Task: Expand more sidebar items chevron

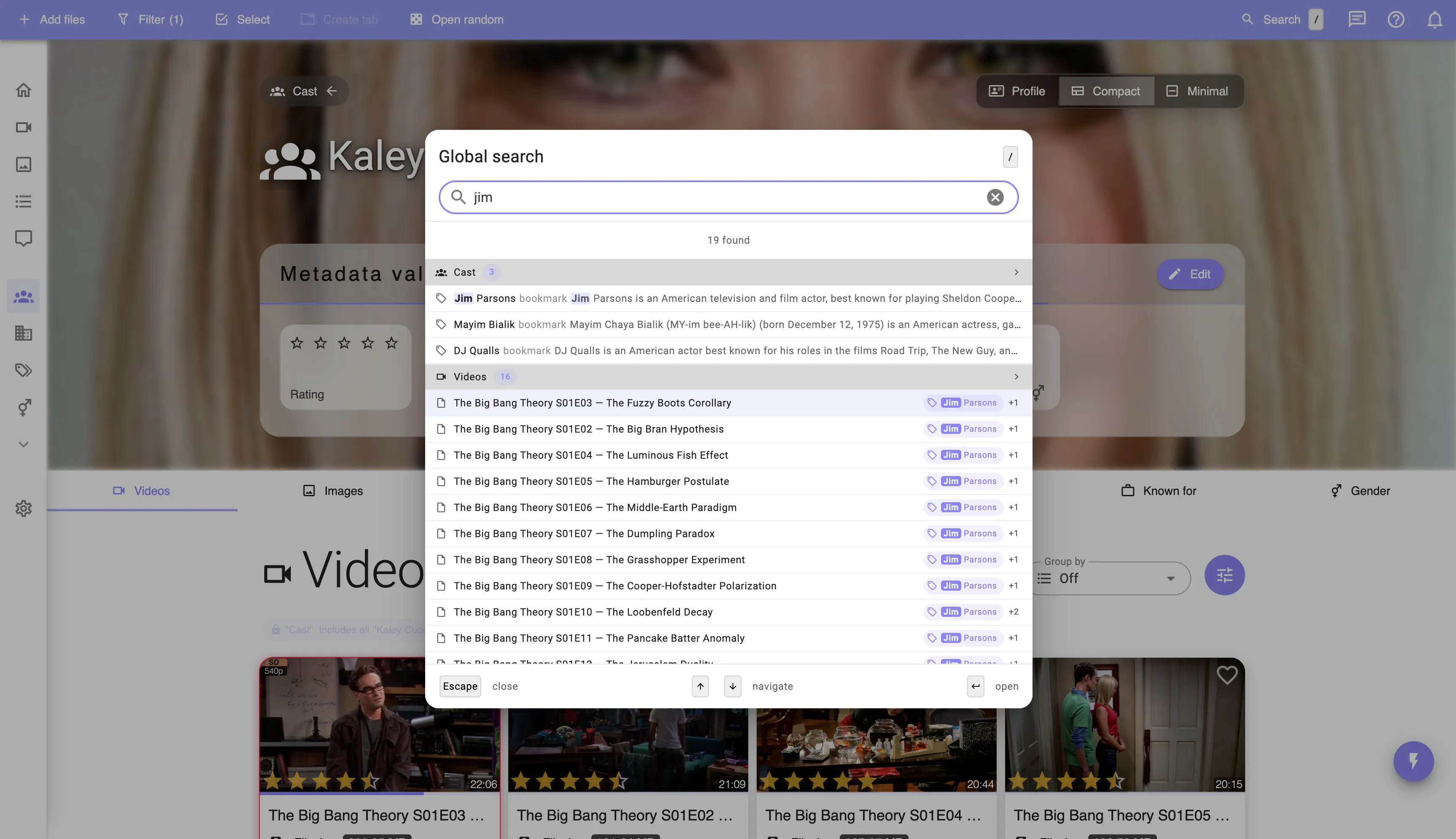Action: pos(23,444)
